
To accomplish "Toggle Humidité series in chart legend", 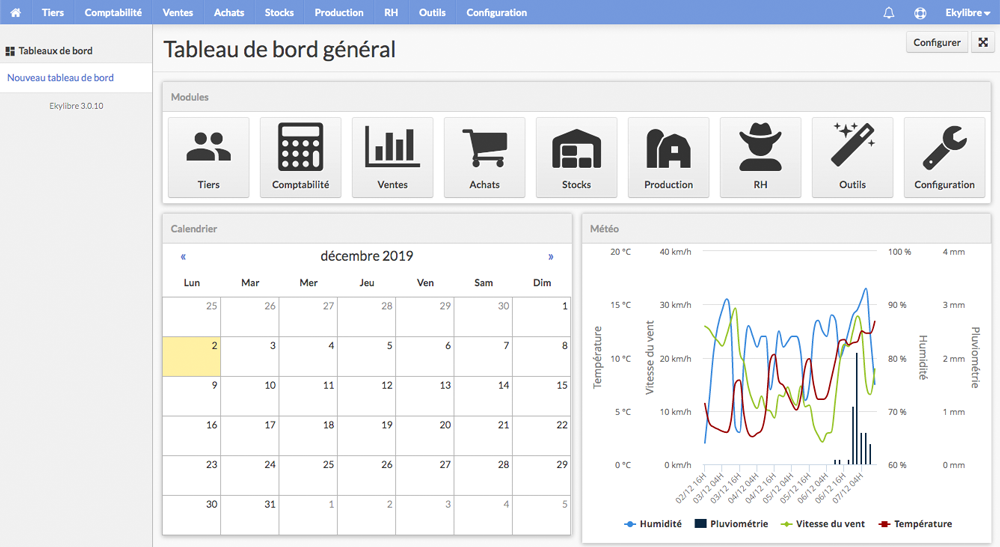I will [652, 523].
